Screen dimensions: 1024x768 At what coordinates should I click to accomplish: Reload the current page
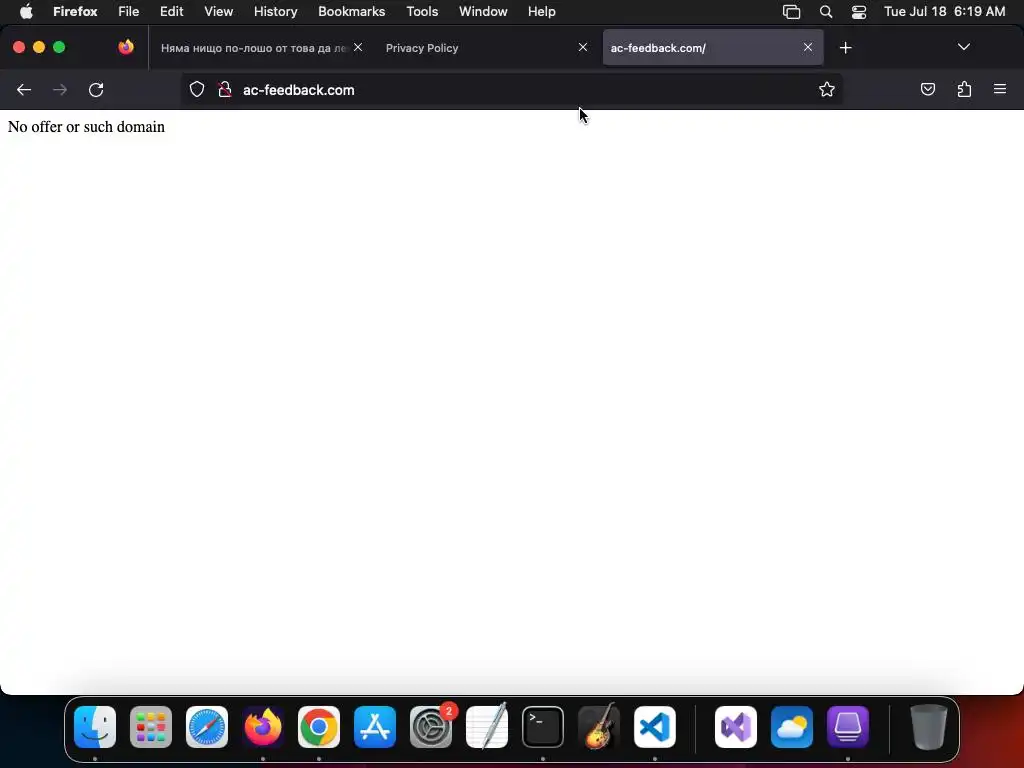coord(96,90)
